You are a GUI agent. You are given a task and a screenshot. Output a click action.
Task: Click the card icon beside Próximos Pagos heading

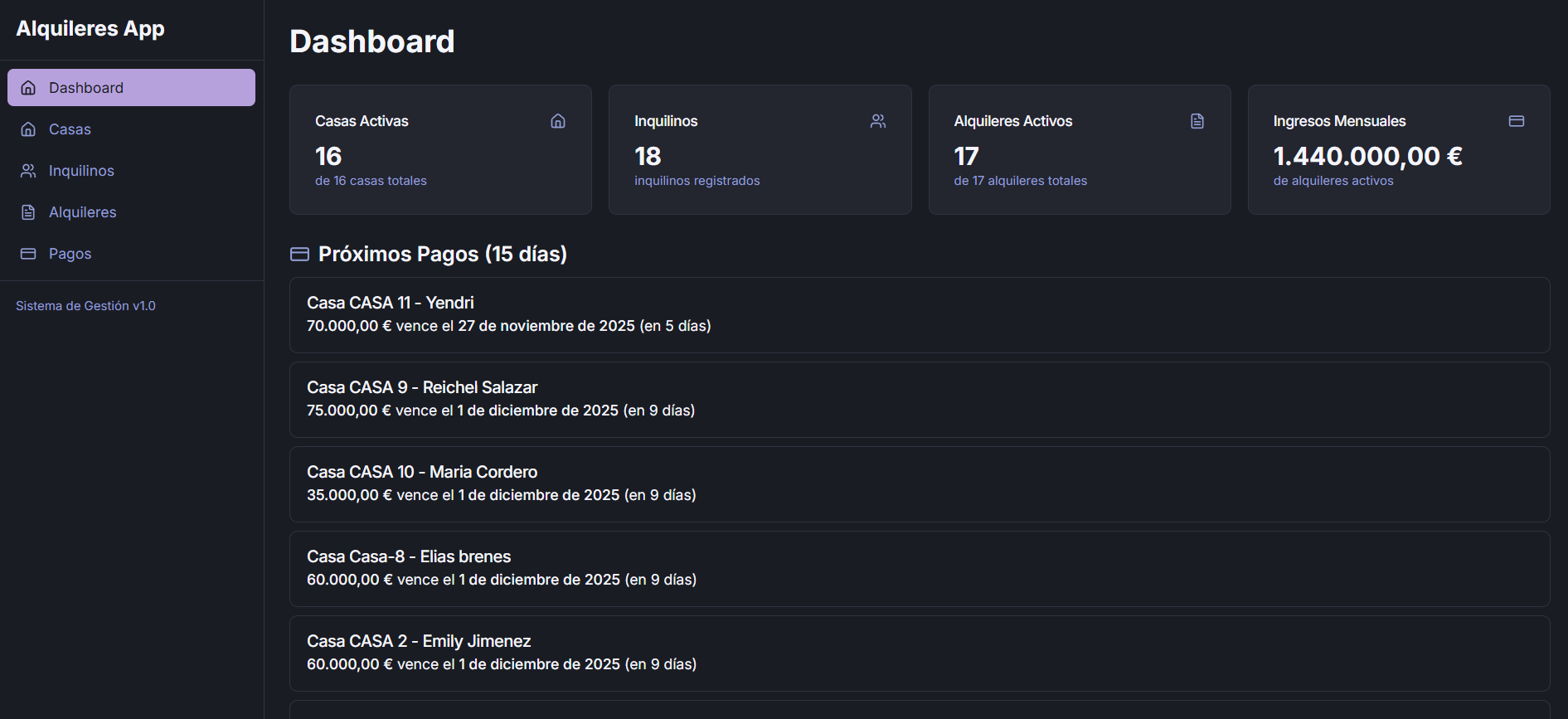click(x=299, y=254)
